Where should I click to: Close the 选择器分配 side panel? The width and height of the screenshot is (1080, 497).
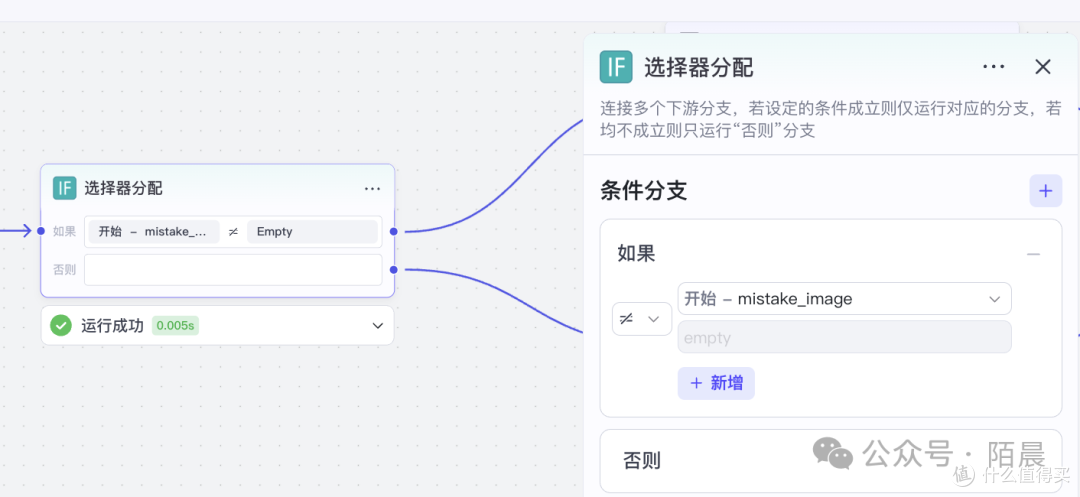coord(1043,67)
